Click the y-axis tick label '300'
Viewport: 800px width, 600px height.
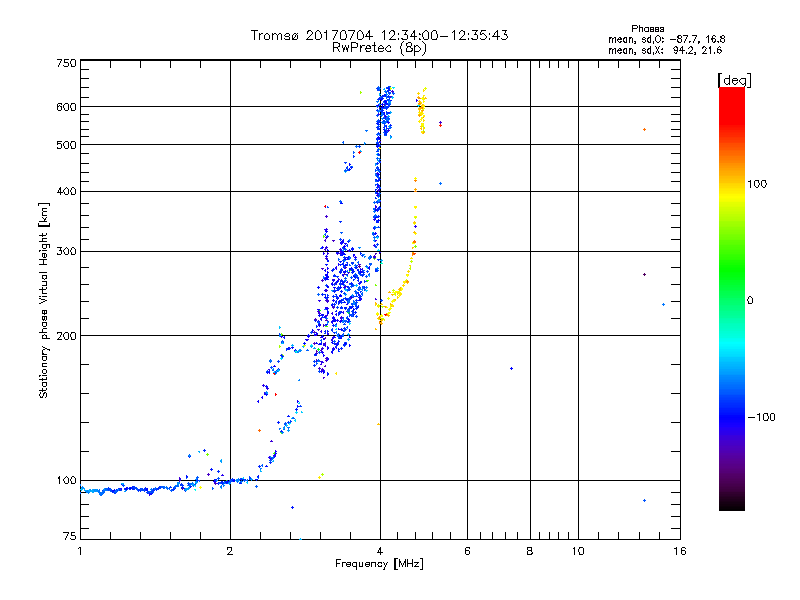(x=66, y=251)
